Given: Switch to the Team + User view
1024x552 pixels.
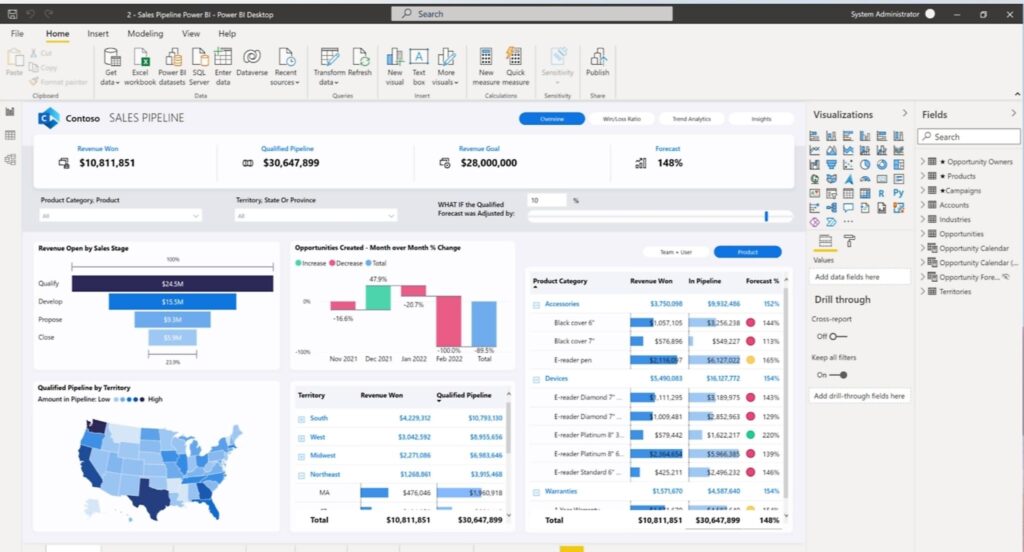Looking at the screenshot, I should 675,252.
